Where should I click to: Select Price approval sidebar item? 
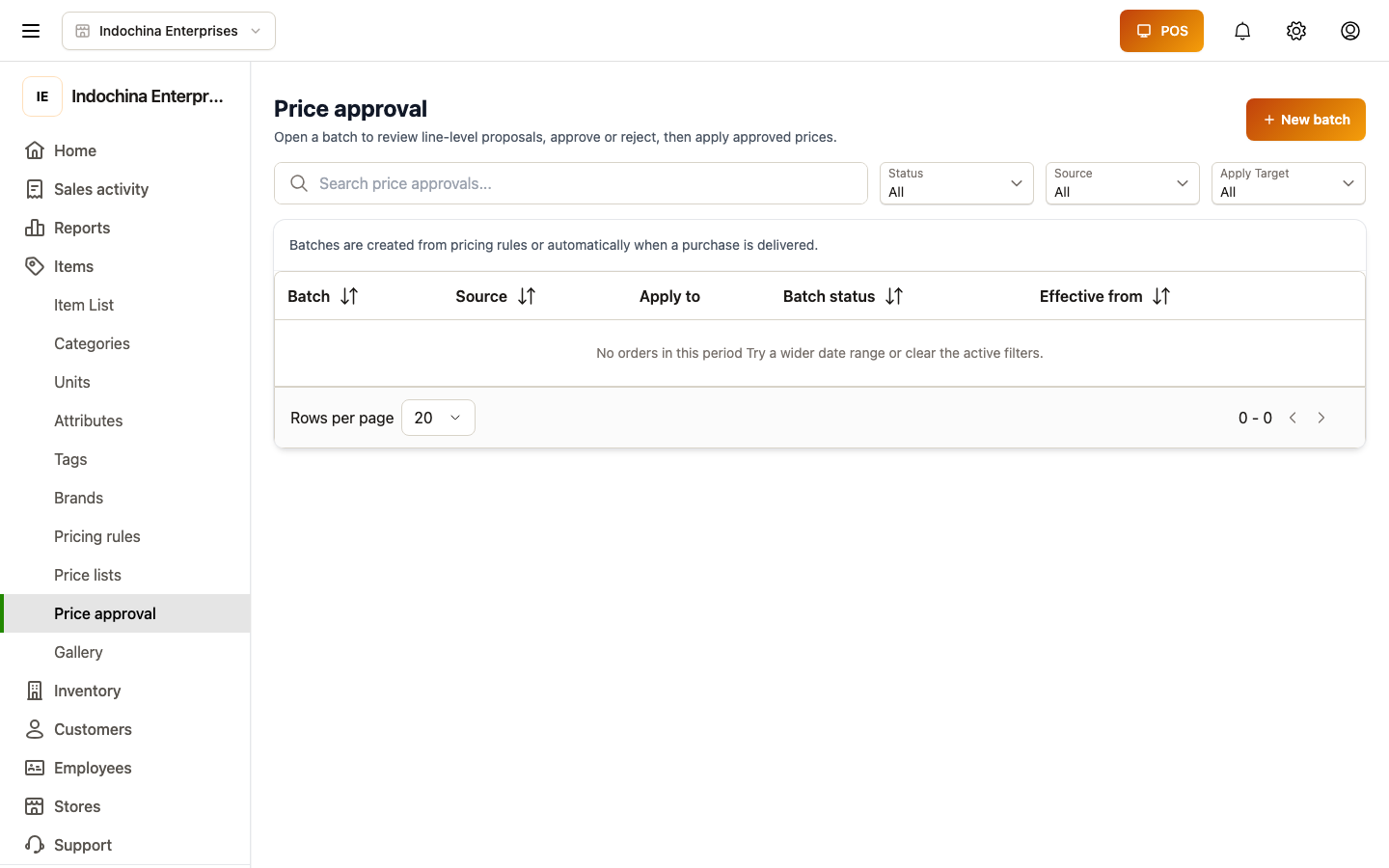point(125,613)
